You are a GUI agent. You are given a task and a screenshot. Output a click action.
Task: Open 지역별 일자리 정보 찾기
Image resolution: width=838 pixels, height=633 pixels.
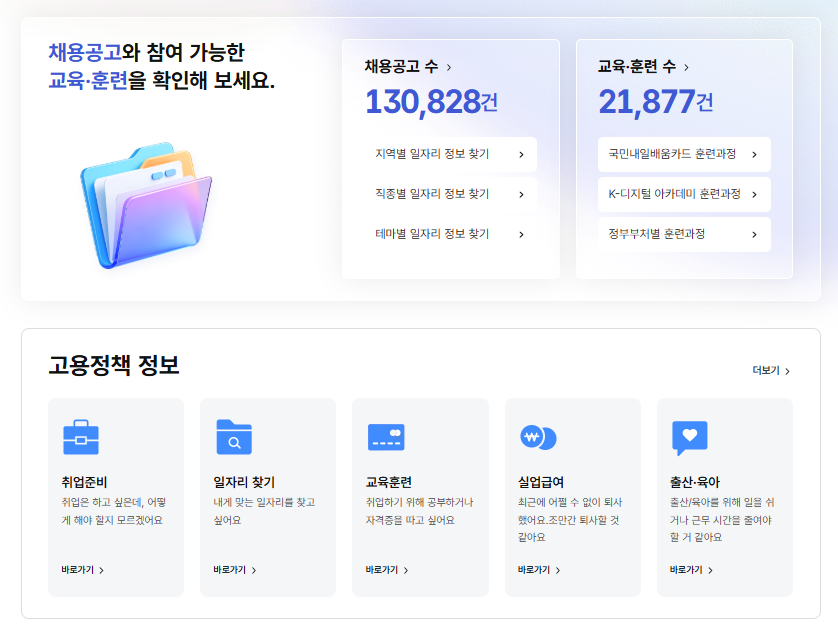[450, 155]
